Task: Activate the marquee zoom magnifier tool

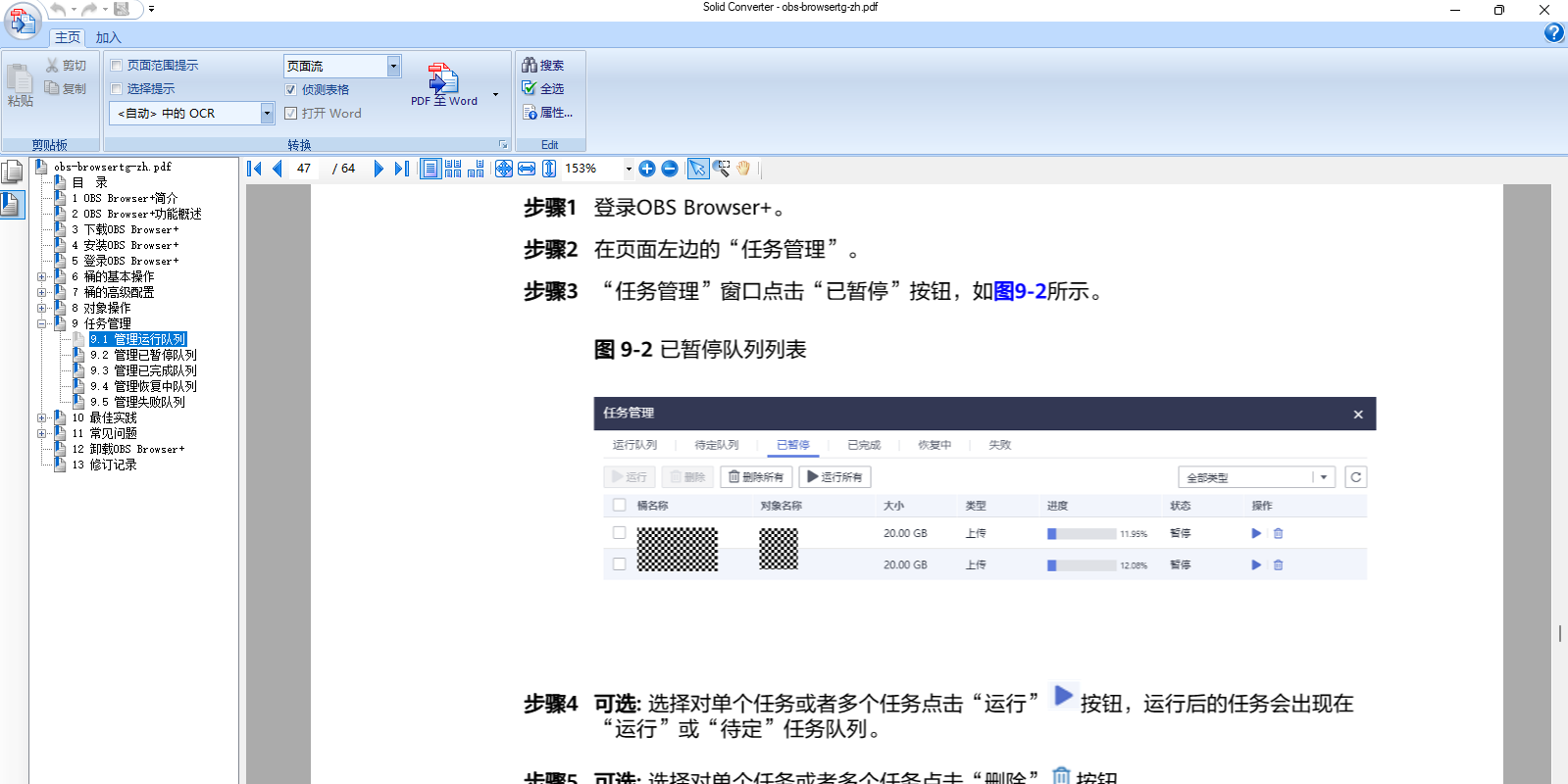Action: [x=722, y=169]
